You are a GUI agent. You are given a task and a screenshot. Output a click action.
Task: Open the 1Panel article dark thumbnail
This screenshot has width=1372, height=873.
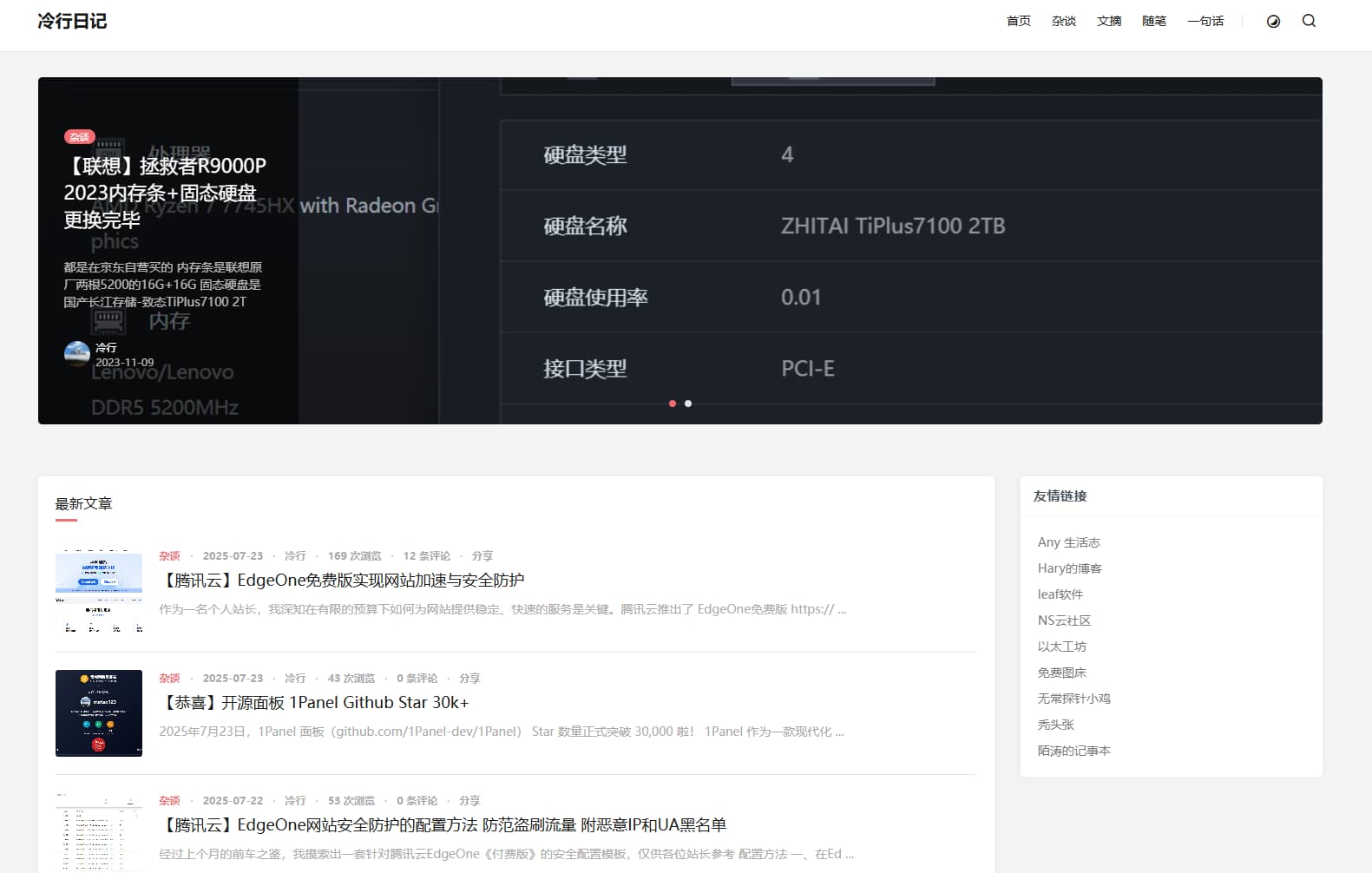point(99,712)
